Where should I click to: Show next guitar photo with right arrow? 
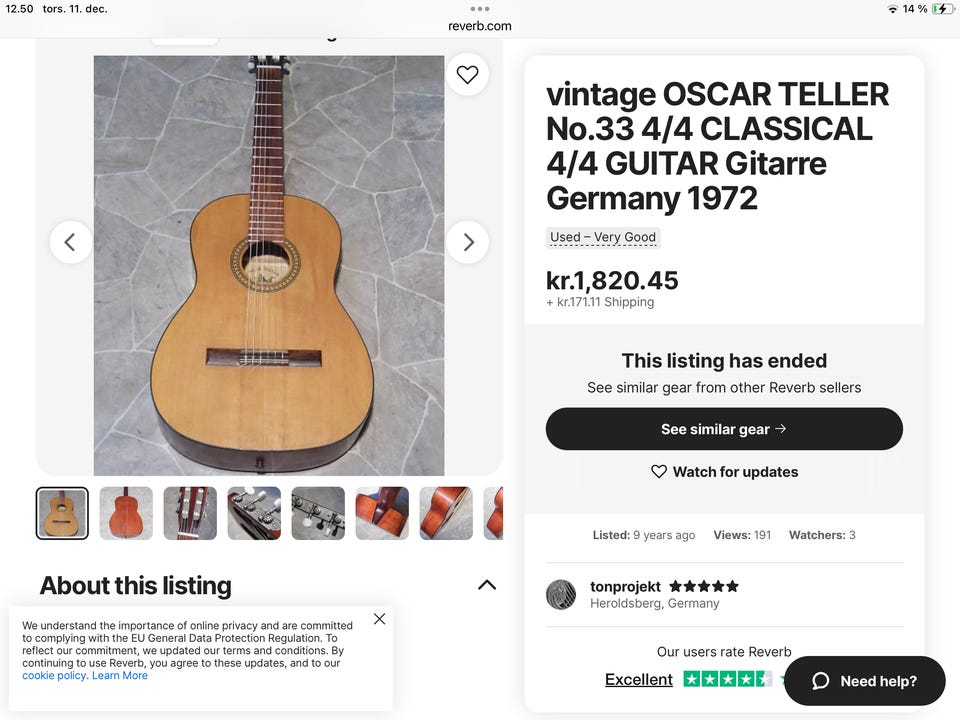click(467, 242)
